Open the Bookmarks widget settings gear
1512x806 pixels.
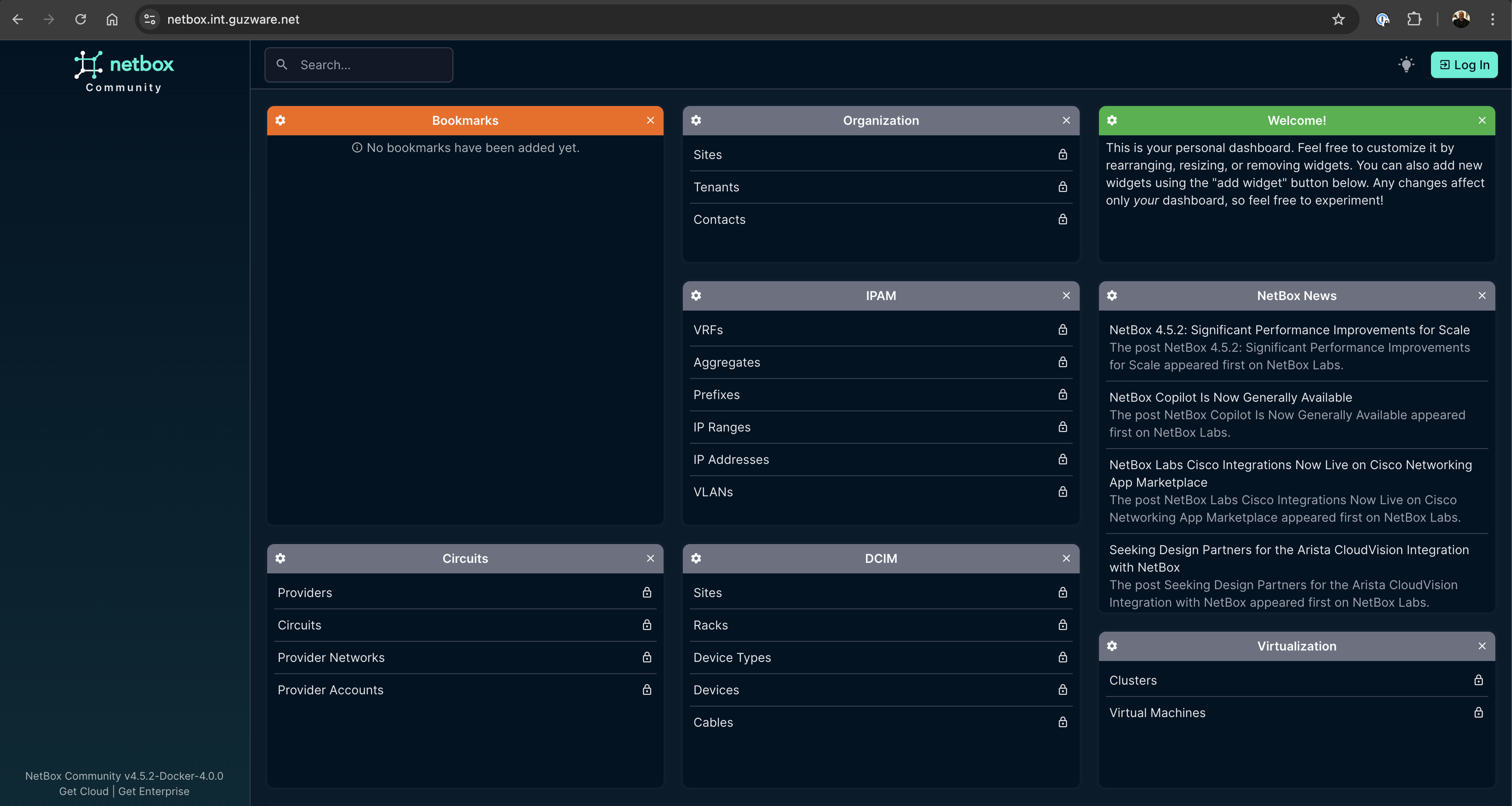tap(281, 121)
